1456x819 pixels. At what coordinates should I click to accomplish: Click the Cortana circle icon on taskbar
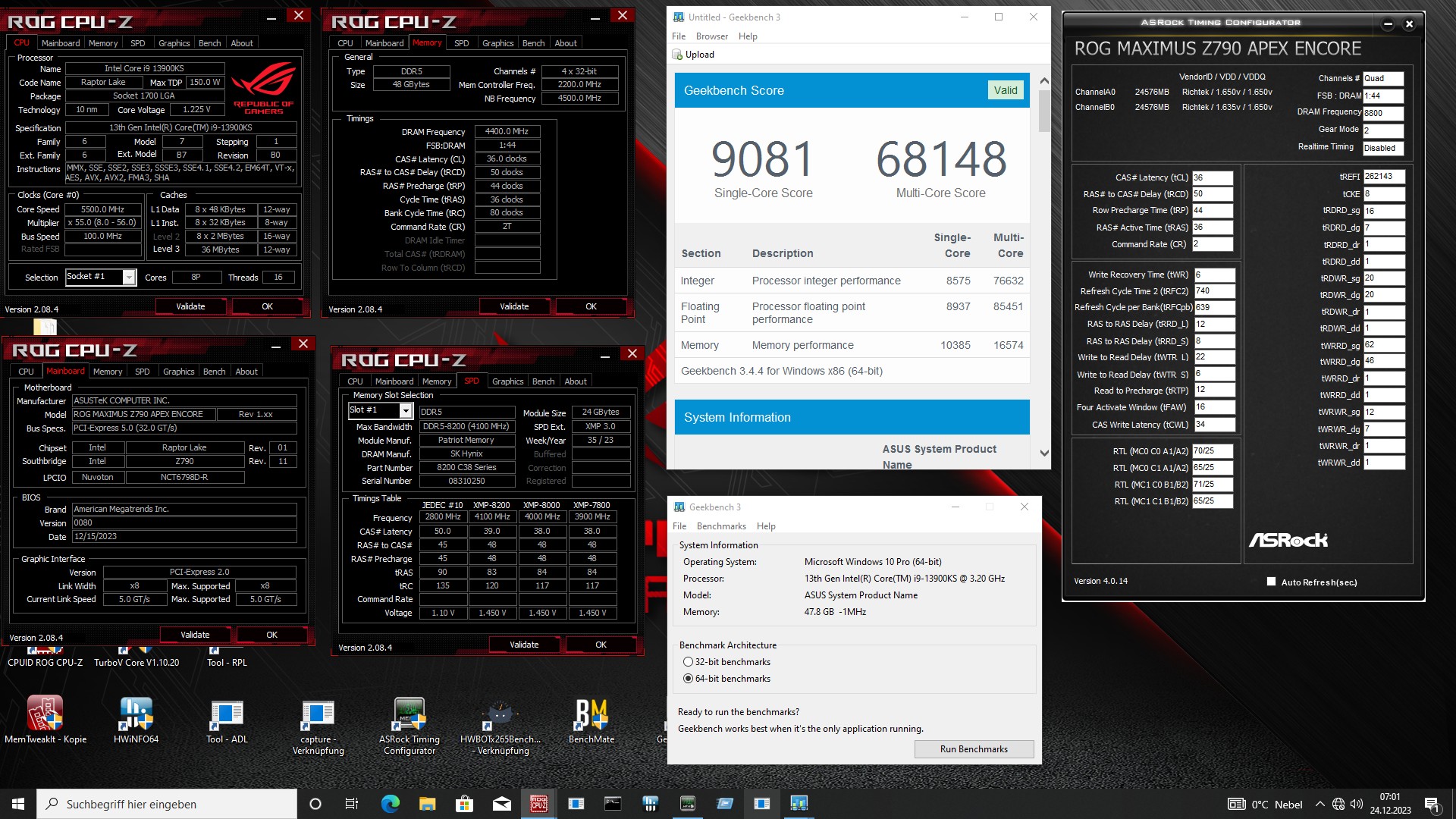pos(315,804)
